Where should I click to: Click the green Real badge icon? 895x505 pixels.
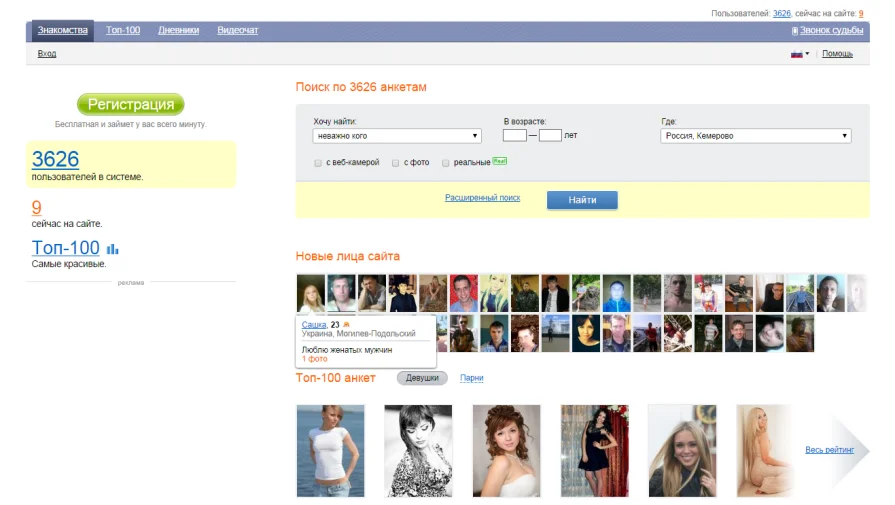click(499, 161)
